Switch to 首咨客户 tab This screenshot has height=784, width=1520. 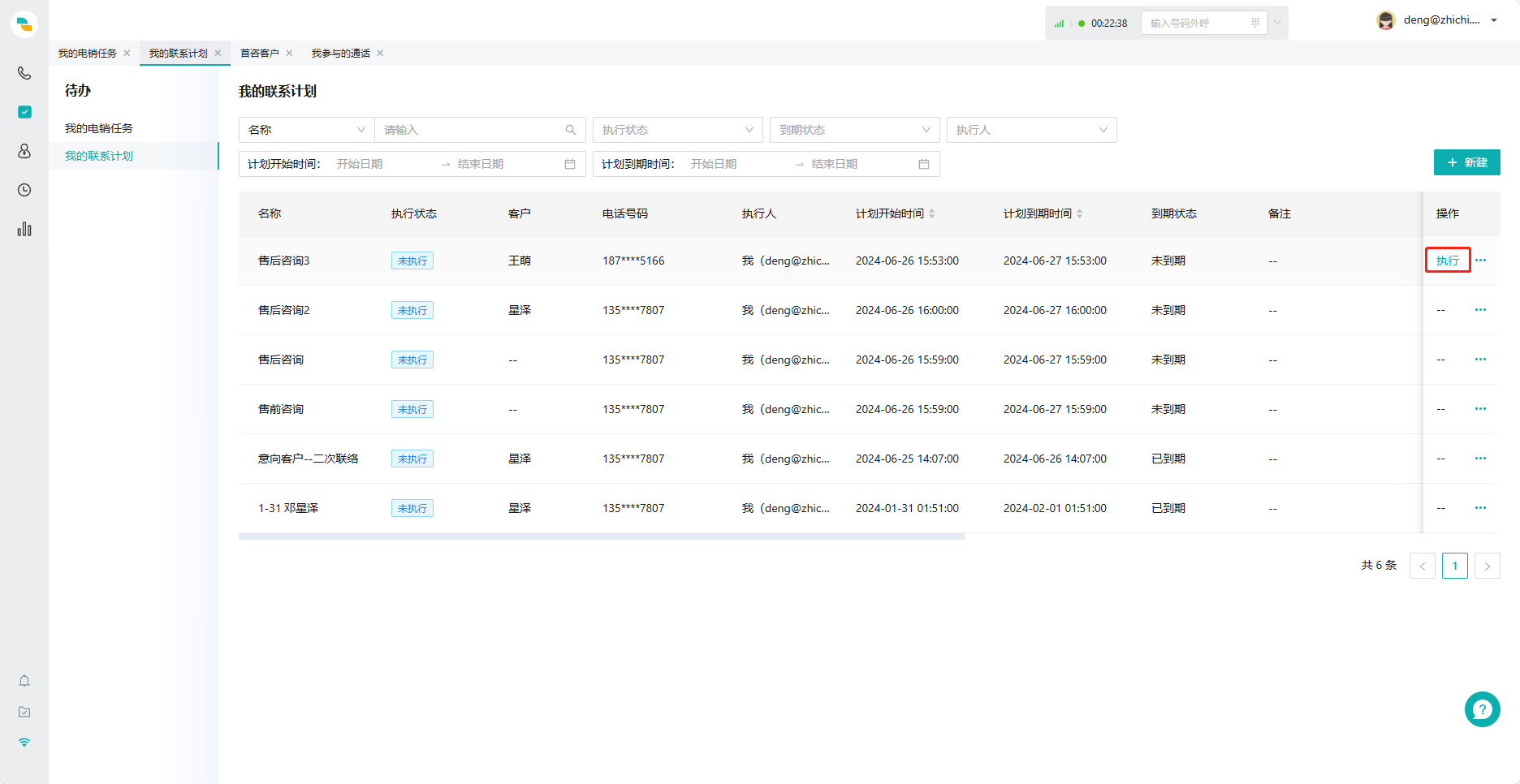pos(259,54)
